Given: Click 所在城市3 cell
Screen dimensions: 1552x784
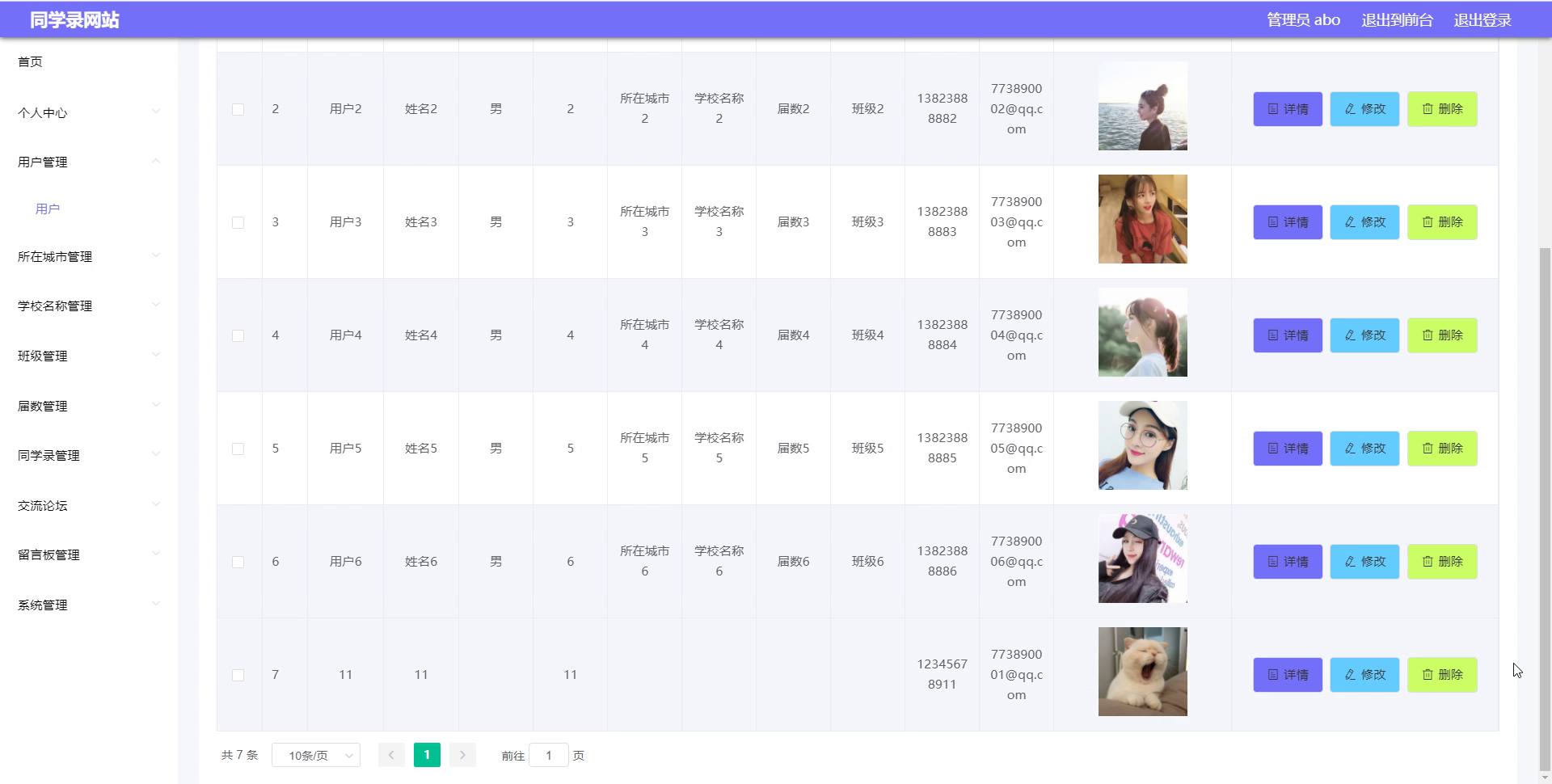Looking at the screenshot, I should (644, 221).
